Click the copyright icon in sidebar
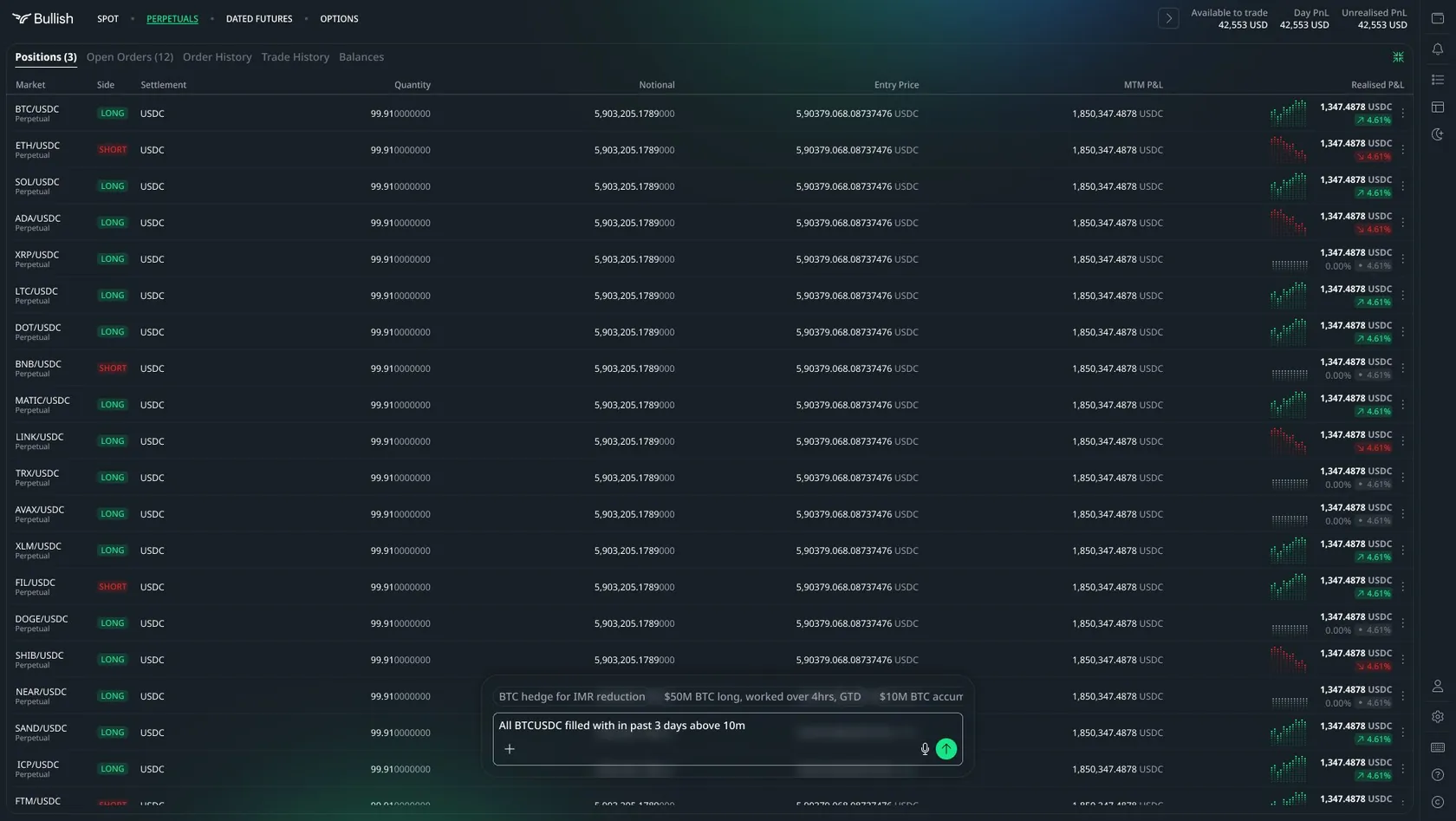Screen dimensions: 1456x821 point(1438,803)
